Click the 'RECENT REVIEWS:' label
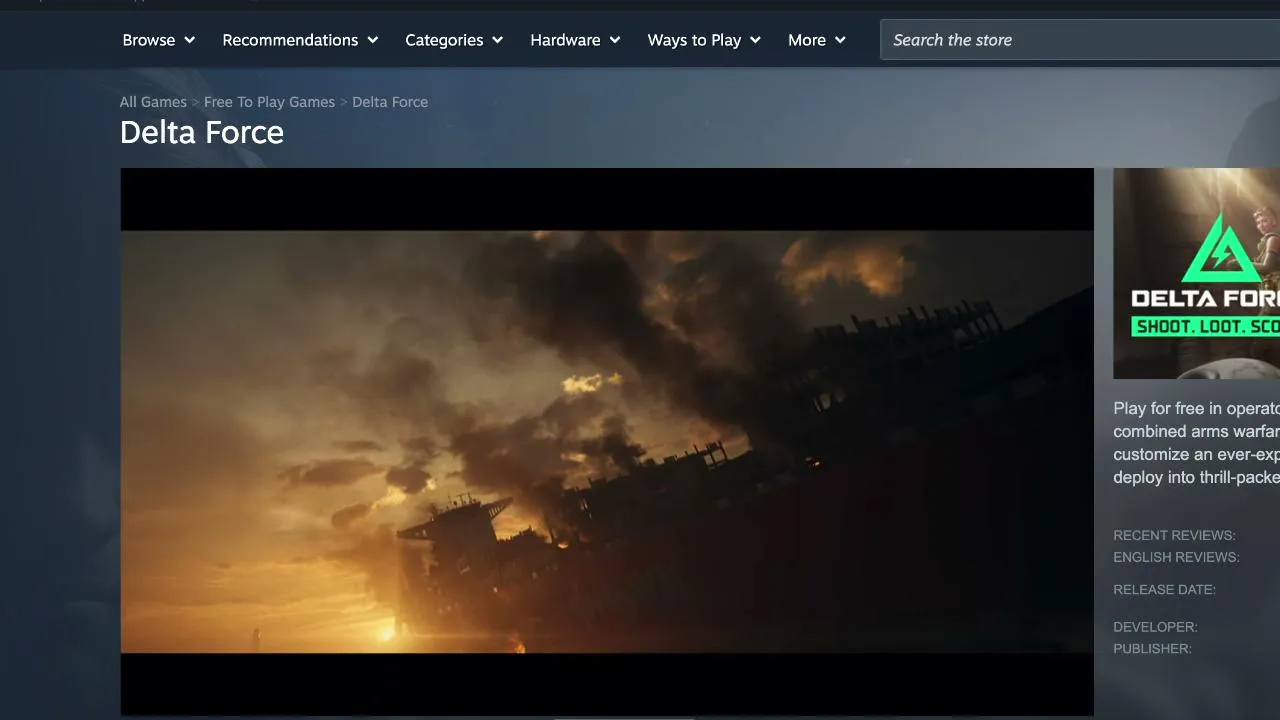Image resolution: width=1280 pixels, height=720 pixels. pos(1174,535)
